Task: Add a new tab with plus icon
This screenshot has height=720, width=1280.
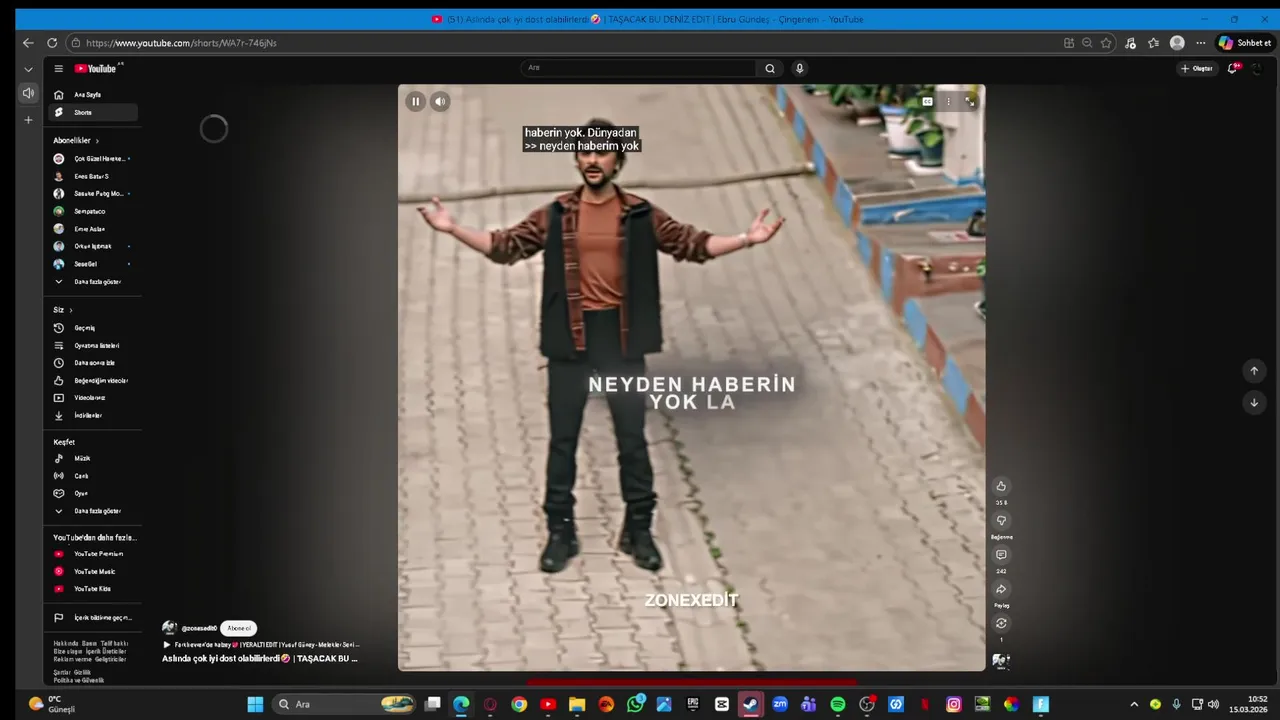Action: [28, 120]
